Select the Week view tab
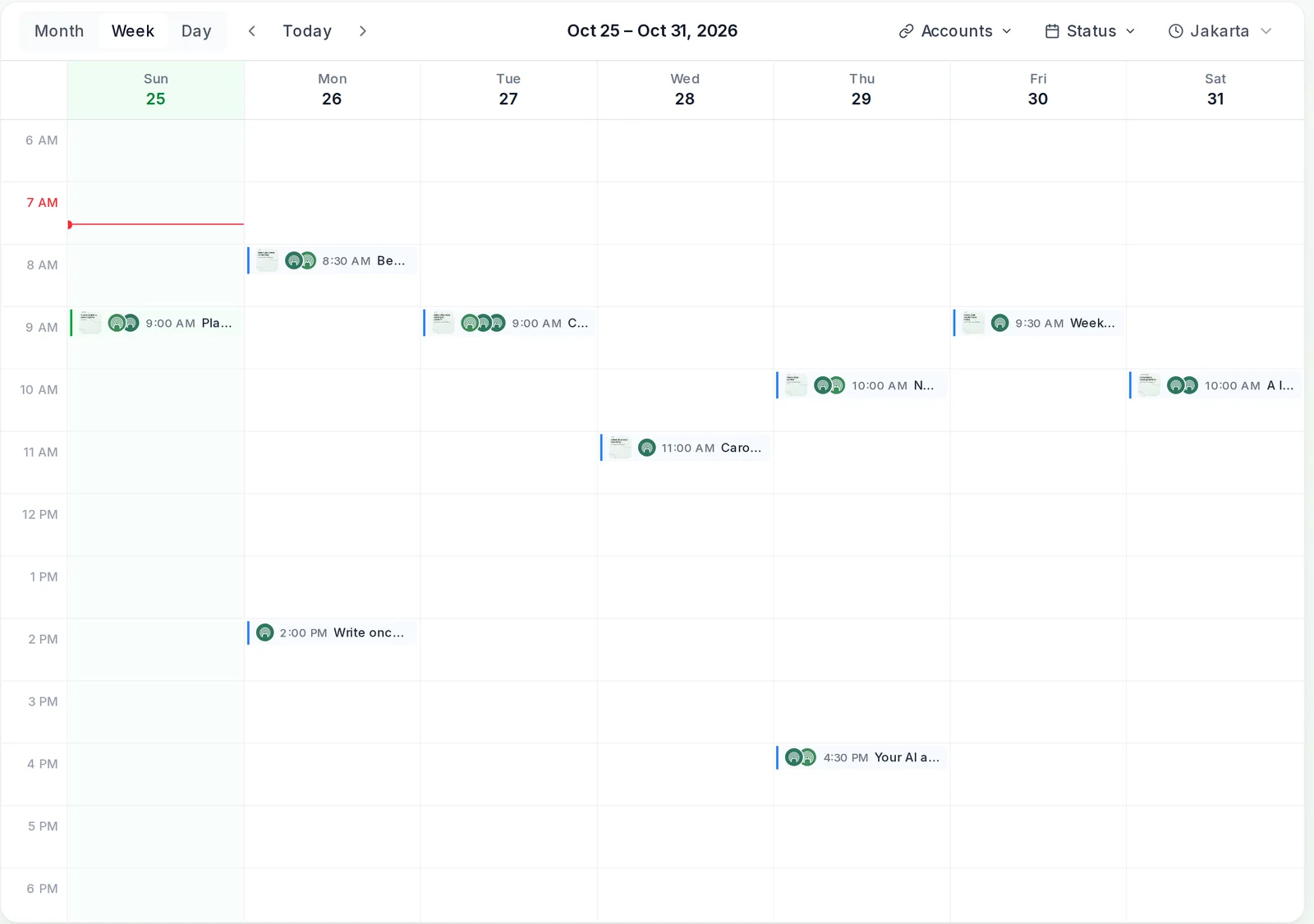The width and height of the screenshot is (1314, 924). (x=133, y=31)
